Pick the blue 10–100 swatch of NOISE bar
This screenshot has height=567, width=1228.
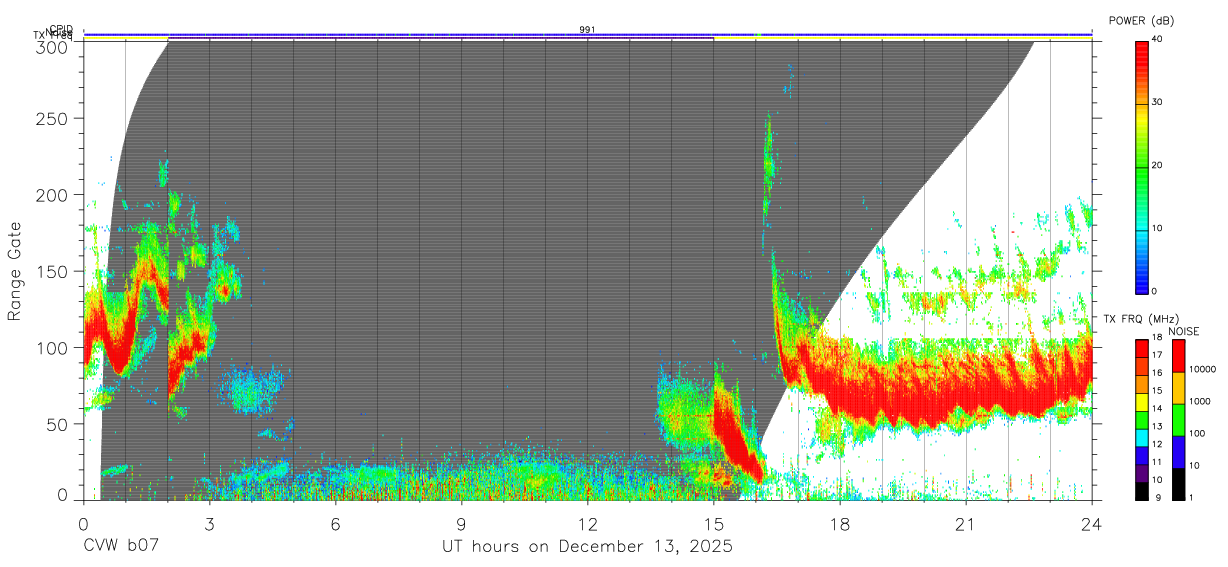[1177, 451]
